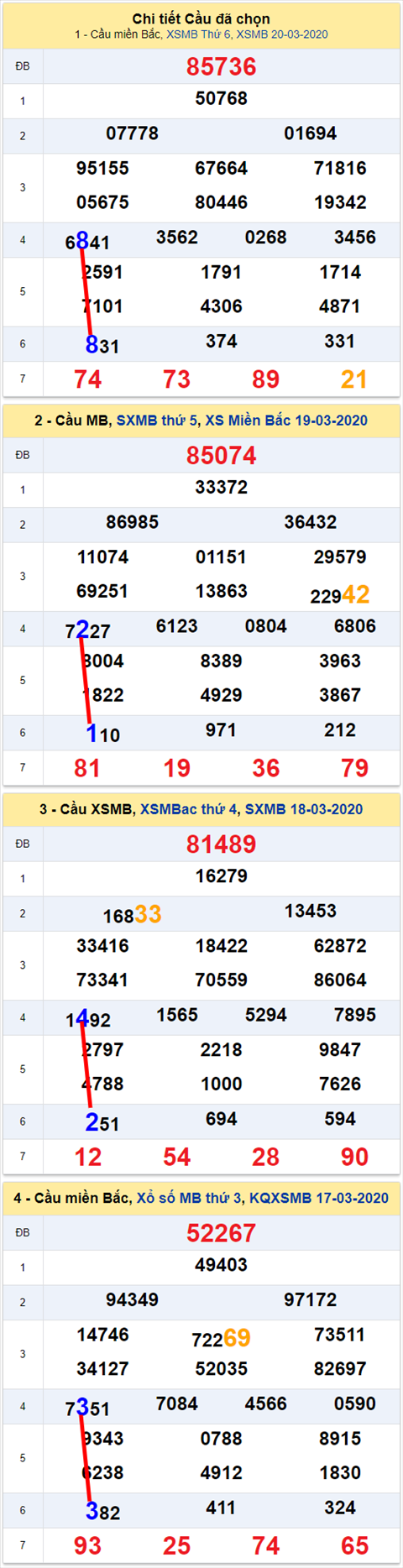Select the number 70559

(x=222, y=980)
